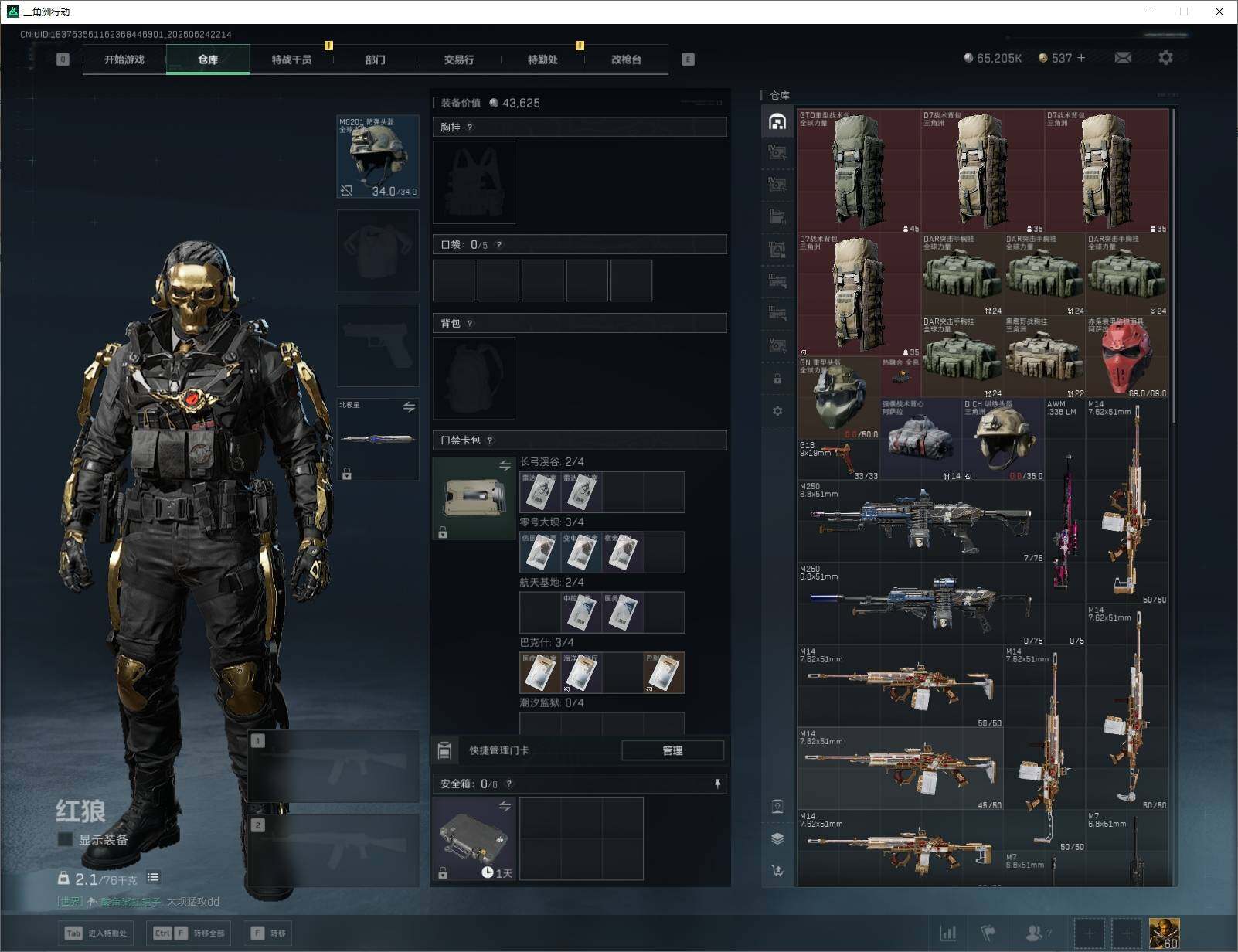Screen dimensions: 1238x952
Task: Select the GN 重型头盔 helmet
Action: pyautogui.click(x=838, y=398)
